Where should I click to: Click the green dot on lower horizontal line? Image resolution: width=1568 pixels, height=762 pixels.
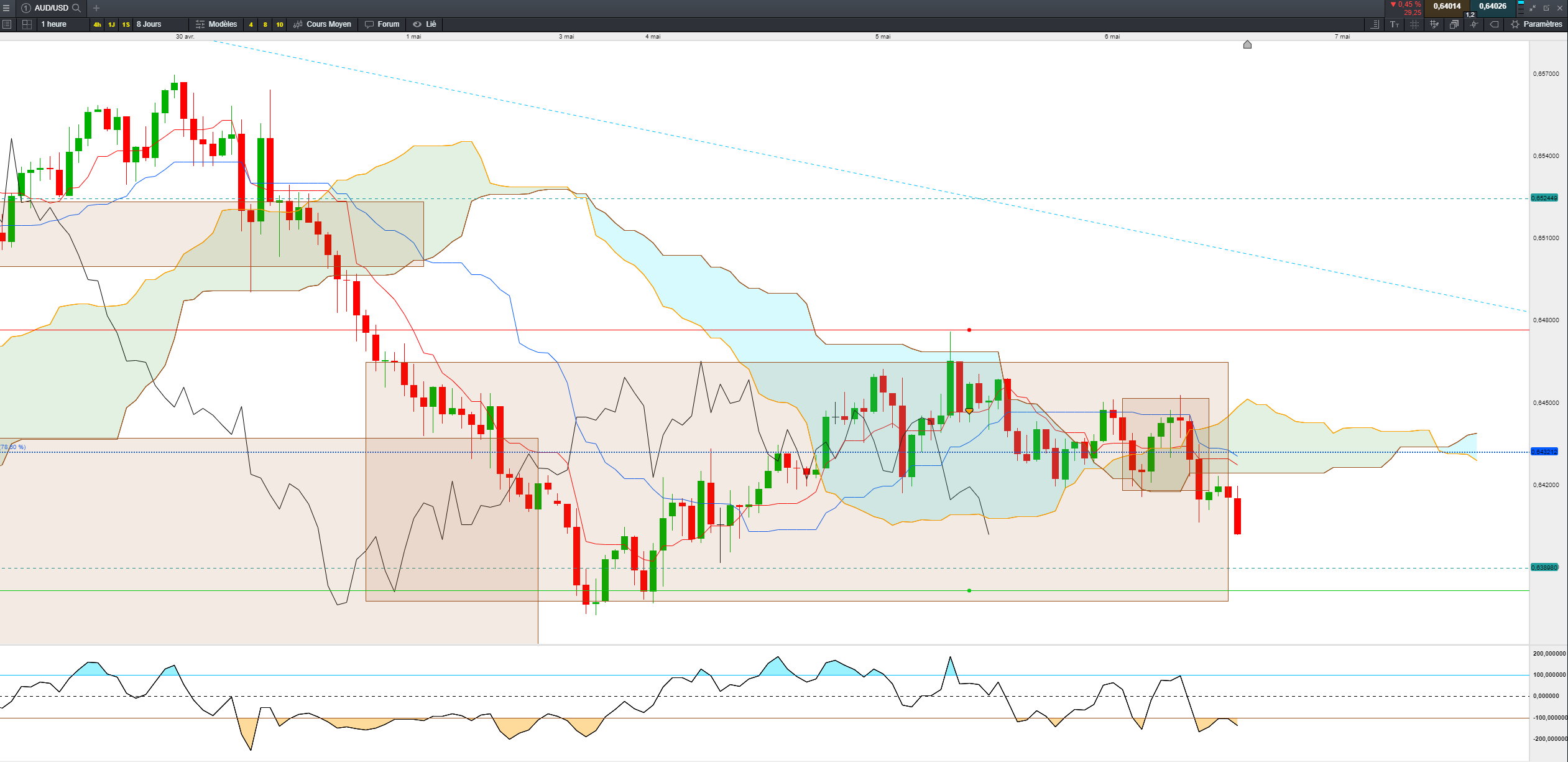point(969,590)
